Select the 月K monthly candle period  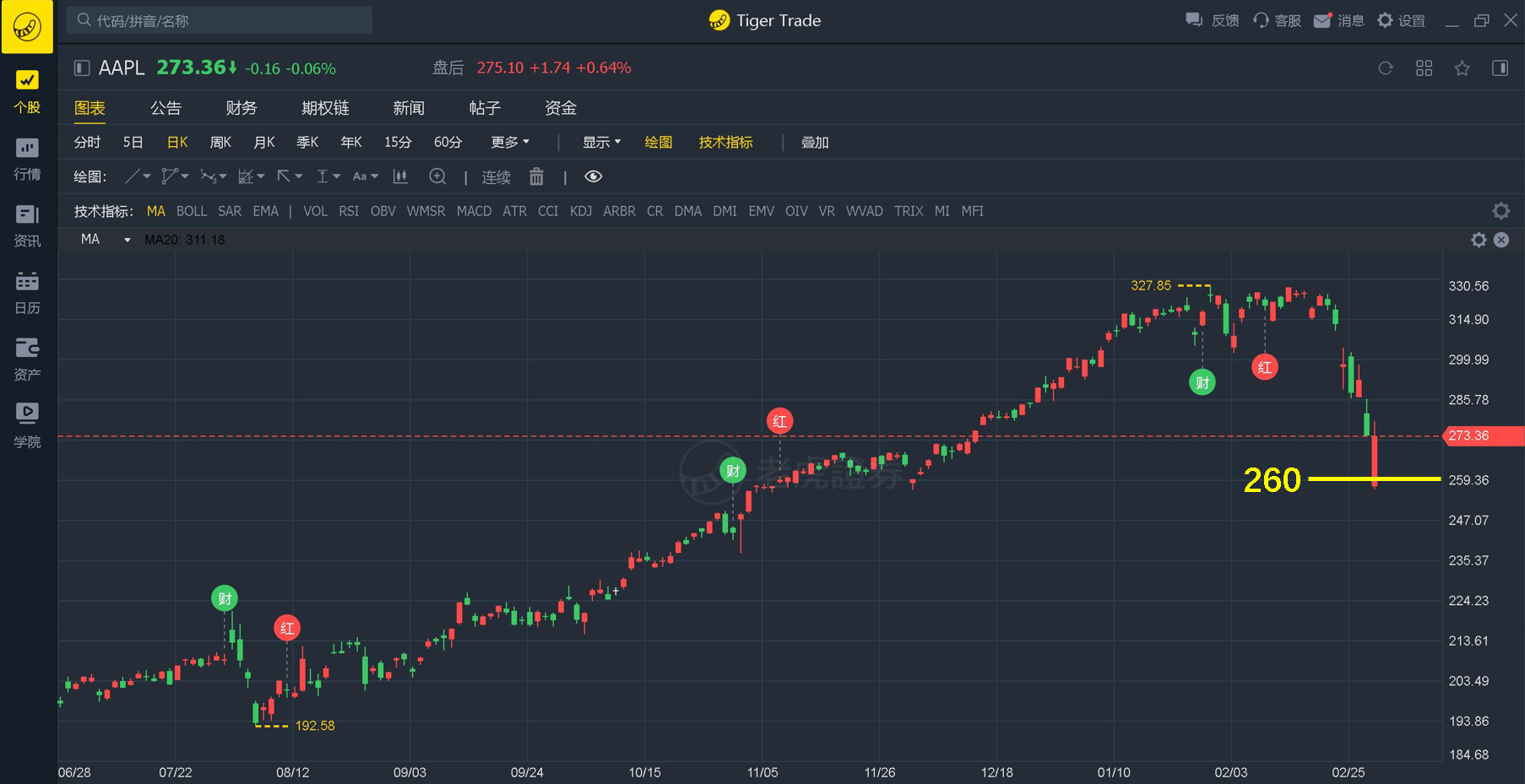point(264,143)
